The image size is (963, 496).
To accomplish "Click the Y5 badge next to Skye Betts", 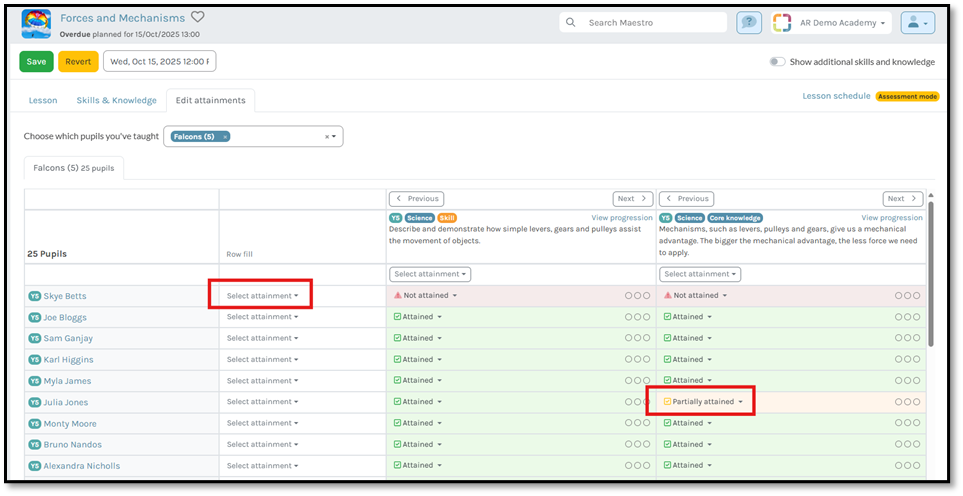I will tap(34, 297).
